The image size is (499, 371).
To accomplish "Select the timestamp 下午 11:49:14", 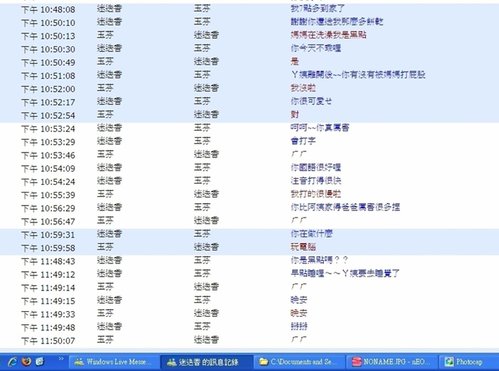I will point(48,288).
